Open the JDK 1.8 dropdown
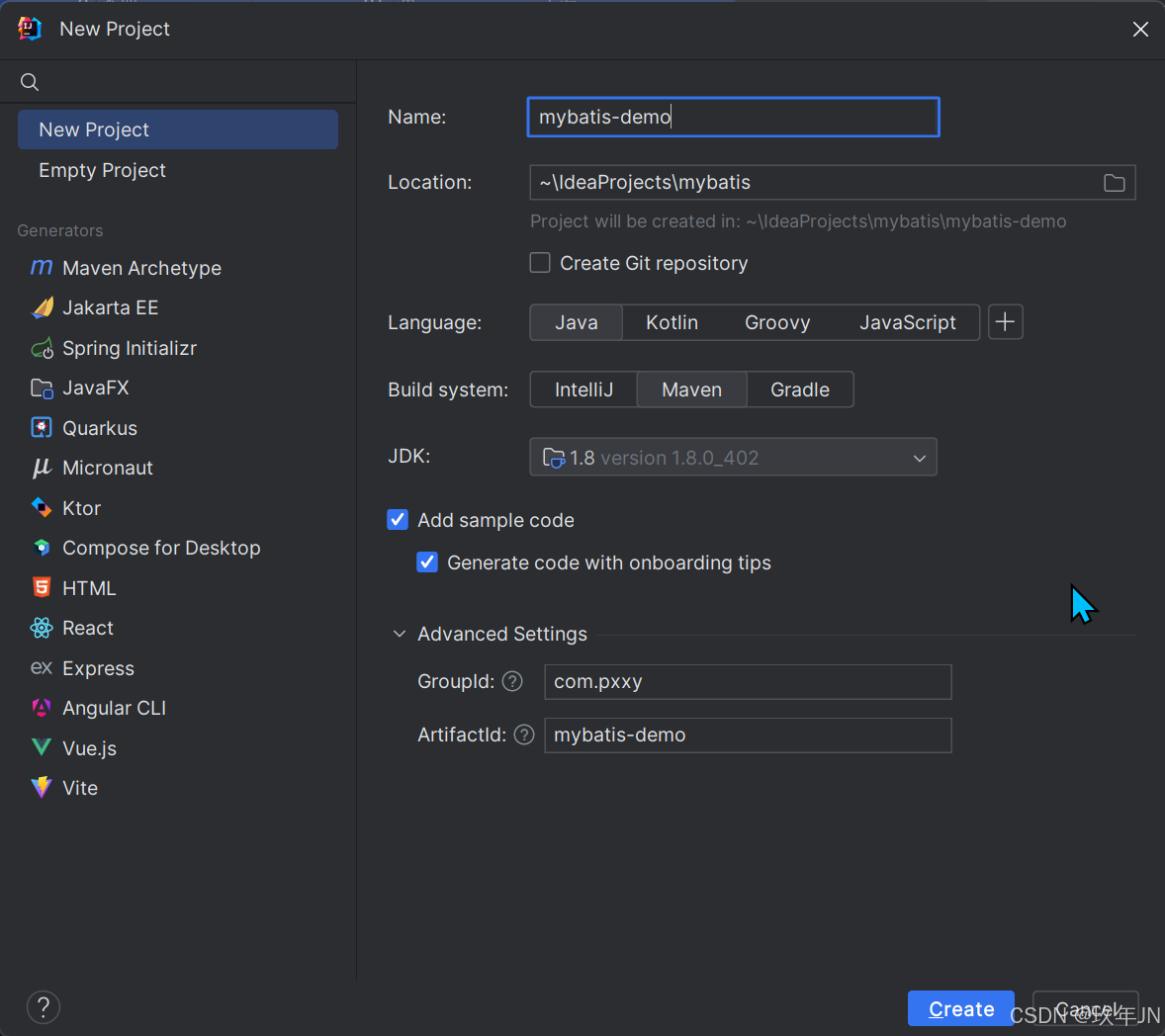Viewport: 1165px width, 1036px height. (x=734, y=457)
